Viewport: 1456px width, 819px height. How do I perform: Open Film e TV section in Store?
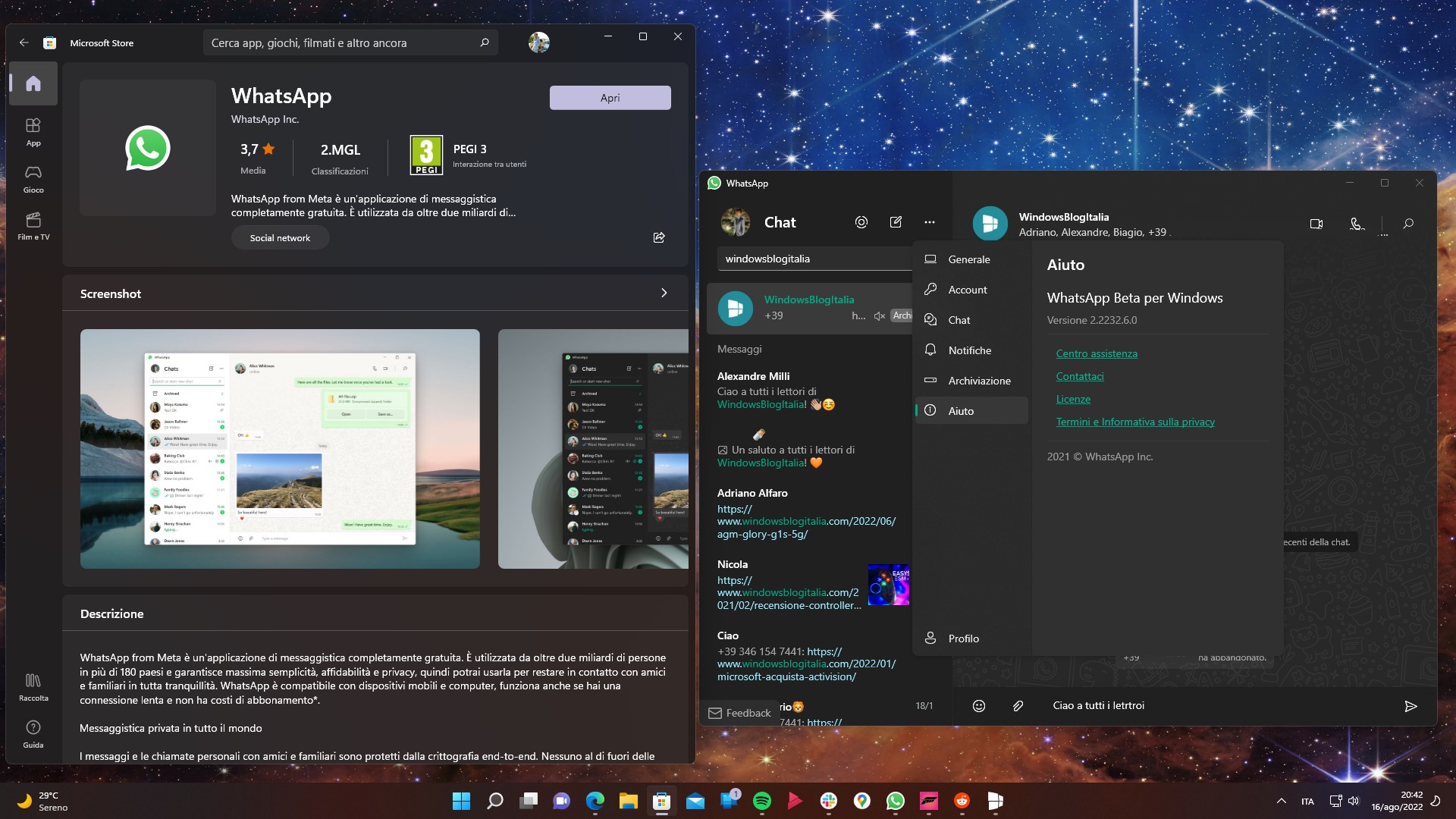coord(33,226)
